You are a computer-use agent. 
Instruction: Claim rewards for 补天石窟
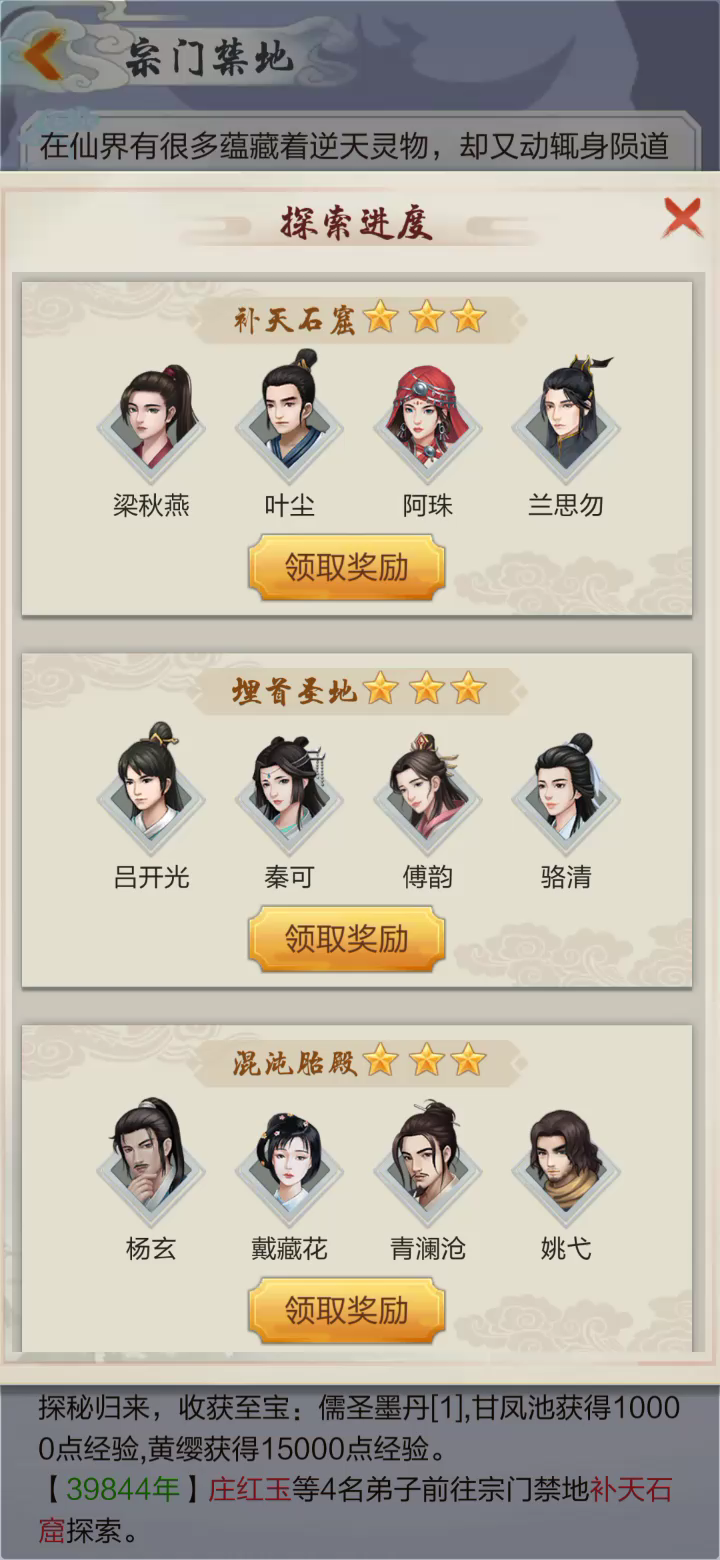(x=347, y=568)
